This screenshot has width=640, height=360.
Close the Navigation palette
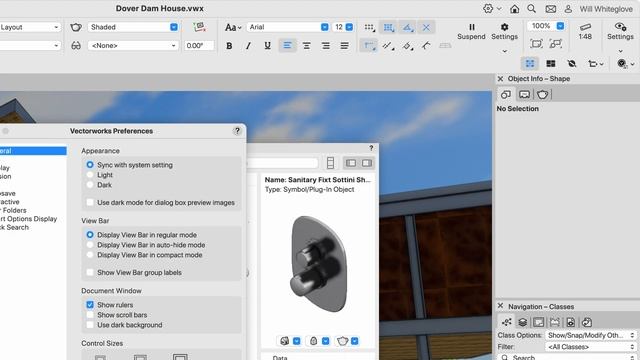click(x=500, y=306)
